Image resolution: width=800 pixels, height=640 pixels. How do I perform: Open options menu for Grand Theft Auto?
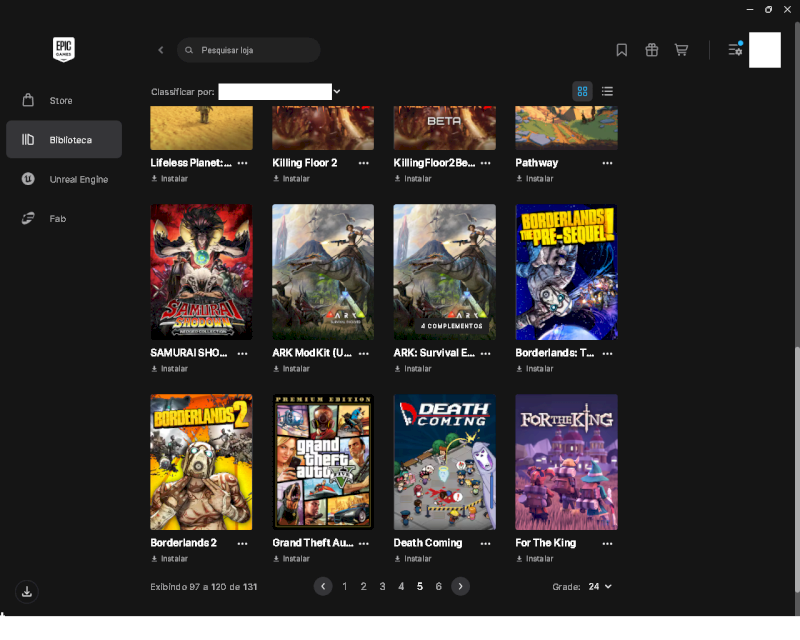point(364,544)
